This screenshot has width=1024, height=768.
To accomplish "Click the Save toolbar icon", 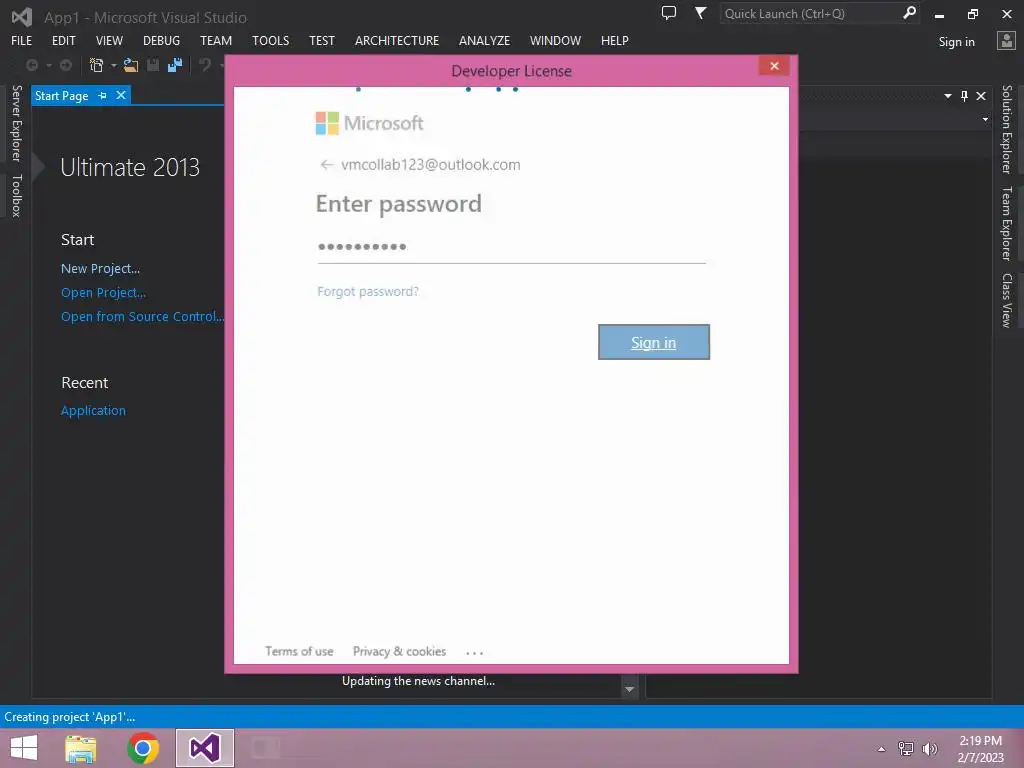I will [153, 65].
